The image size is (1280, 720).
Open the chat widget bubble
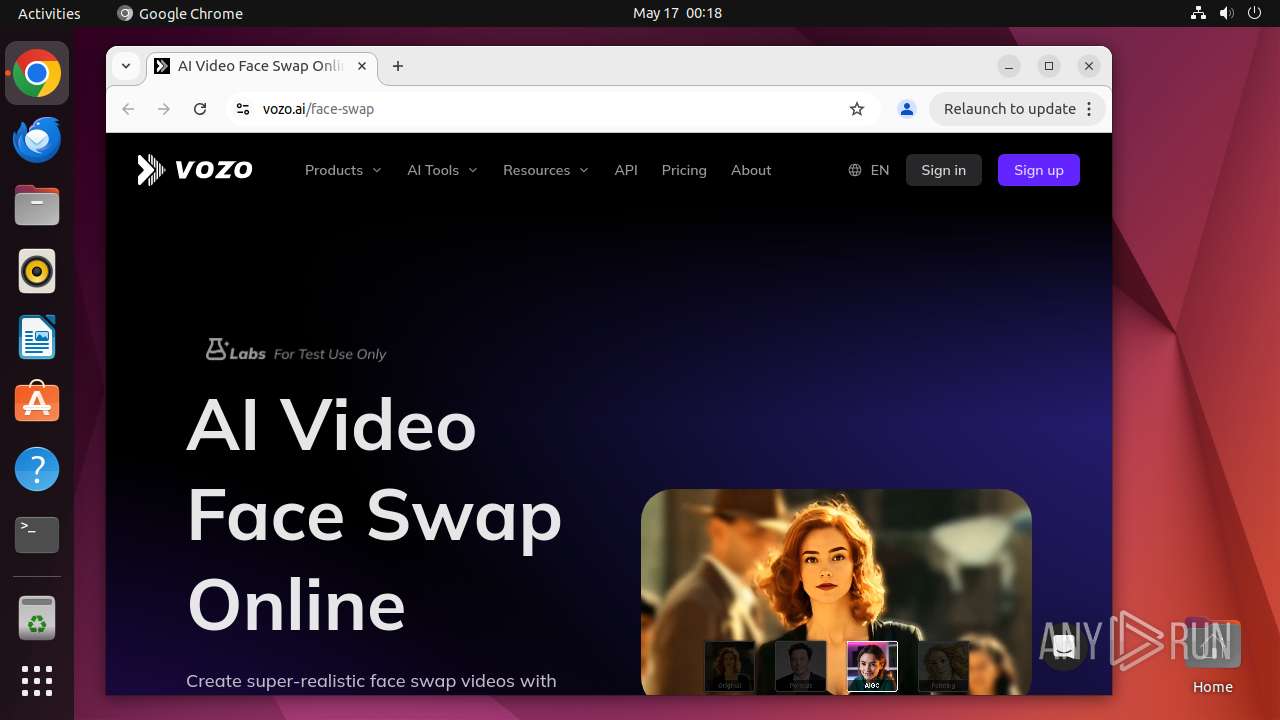pos(1064,647)
